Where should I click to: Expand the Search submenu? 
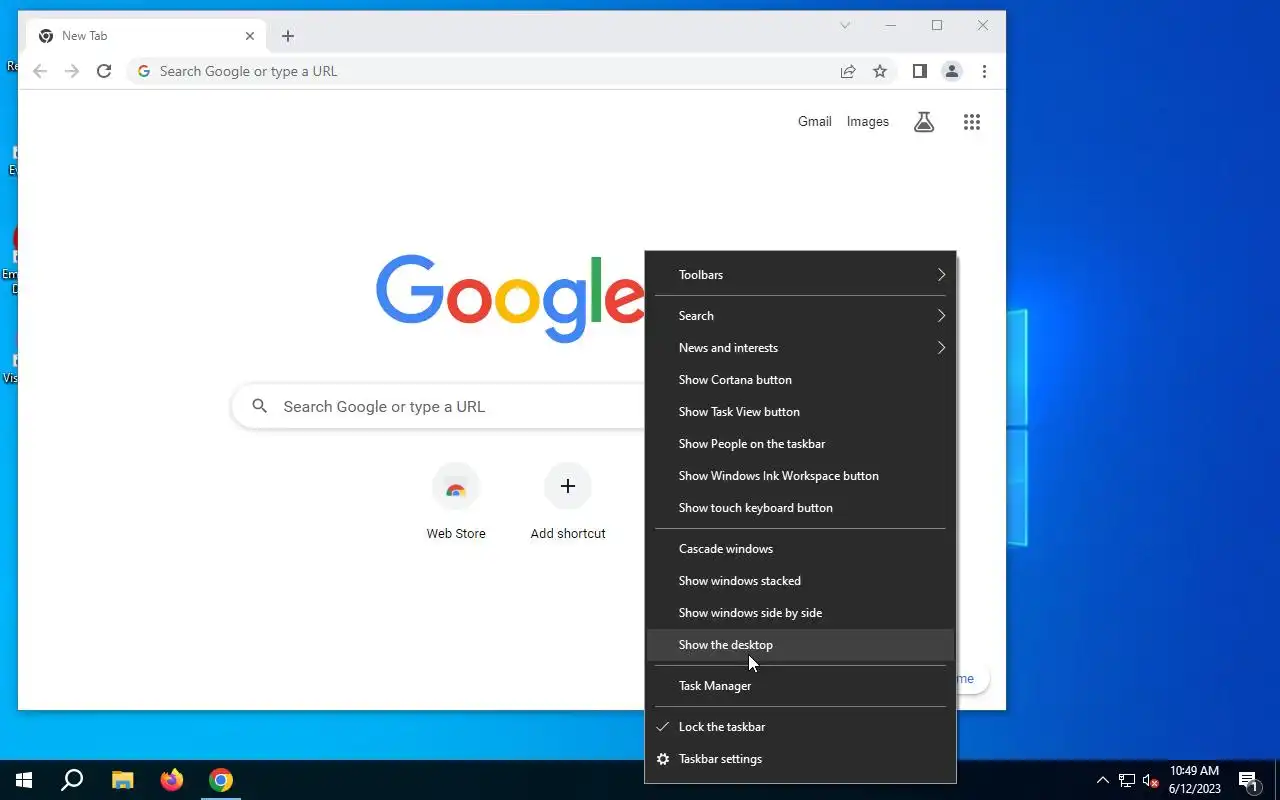(800, 316)
